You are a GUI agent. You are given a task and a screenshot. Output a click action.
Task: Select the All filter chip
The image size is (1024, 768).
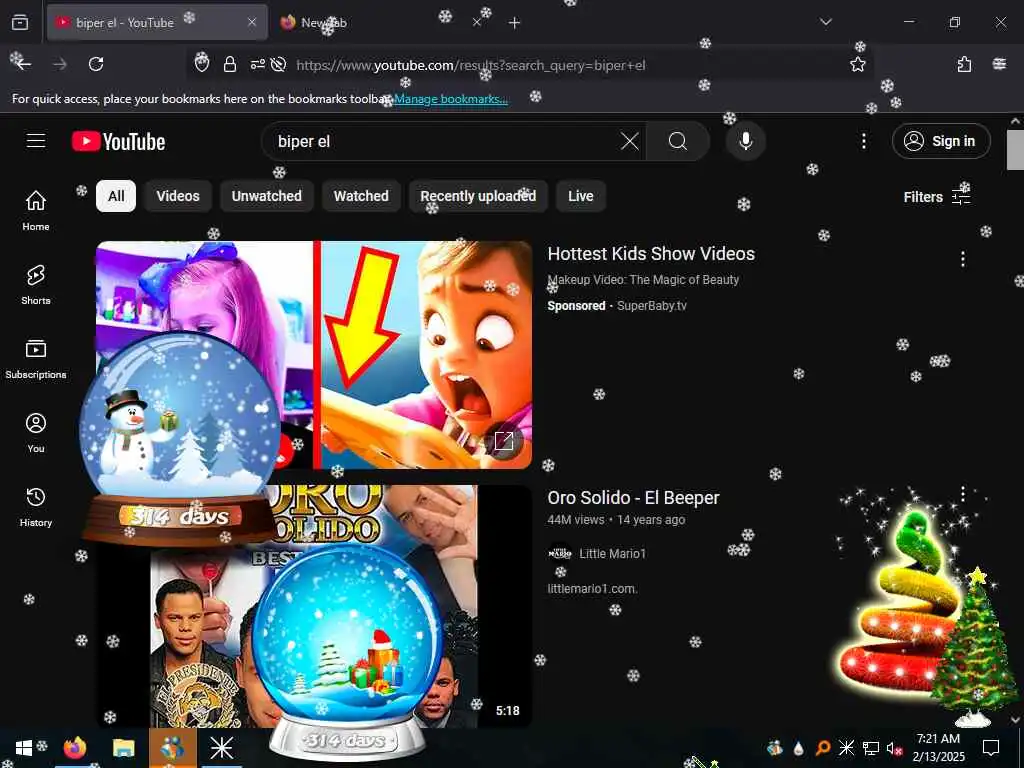tap(116, 196)
